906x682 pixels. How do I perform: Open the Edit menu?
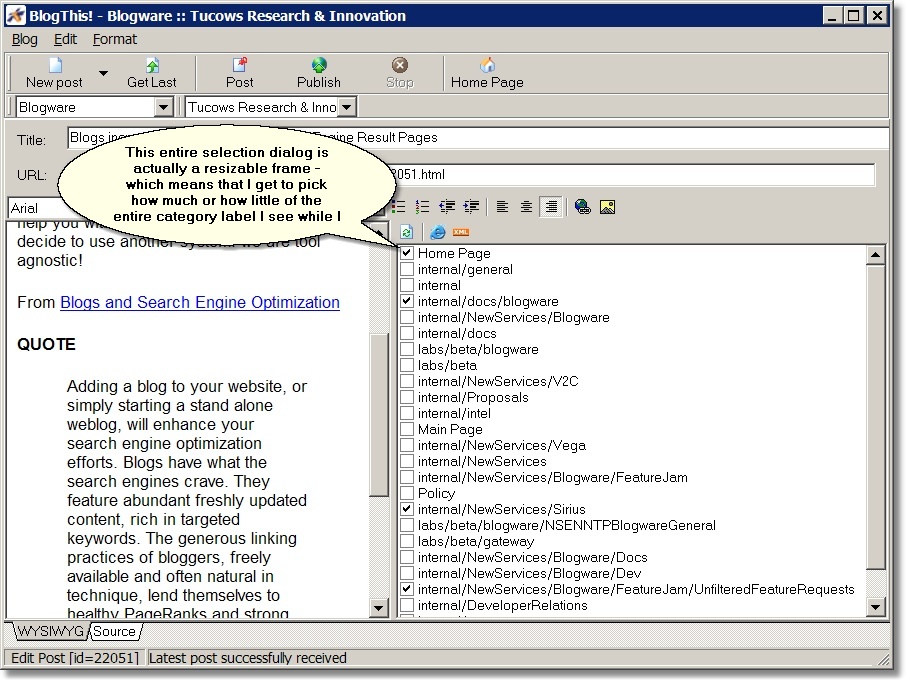[65, 39]
